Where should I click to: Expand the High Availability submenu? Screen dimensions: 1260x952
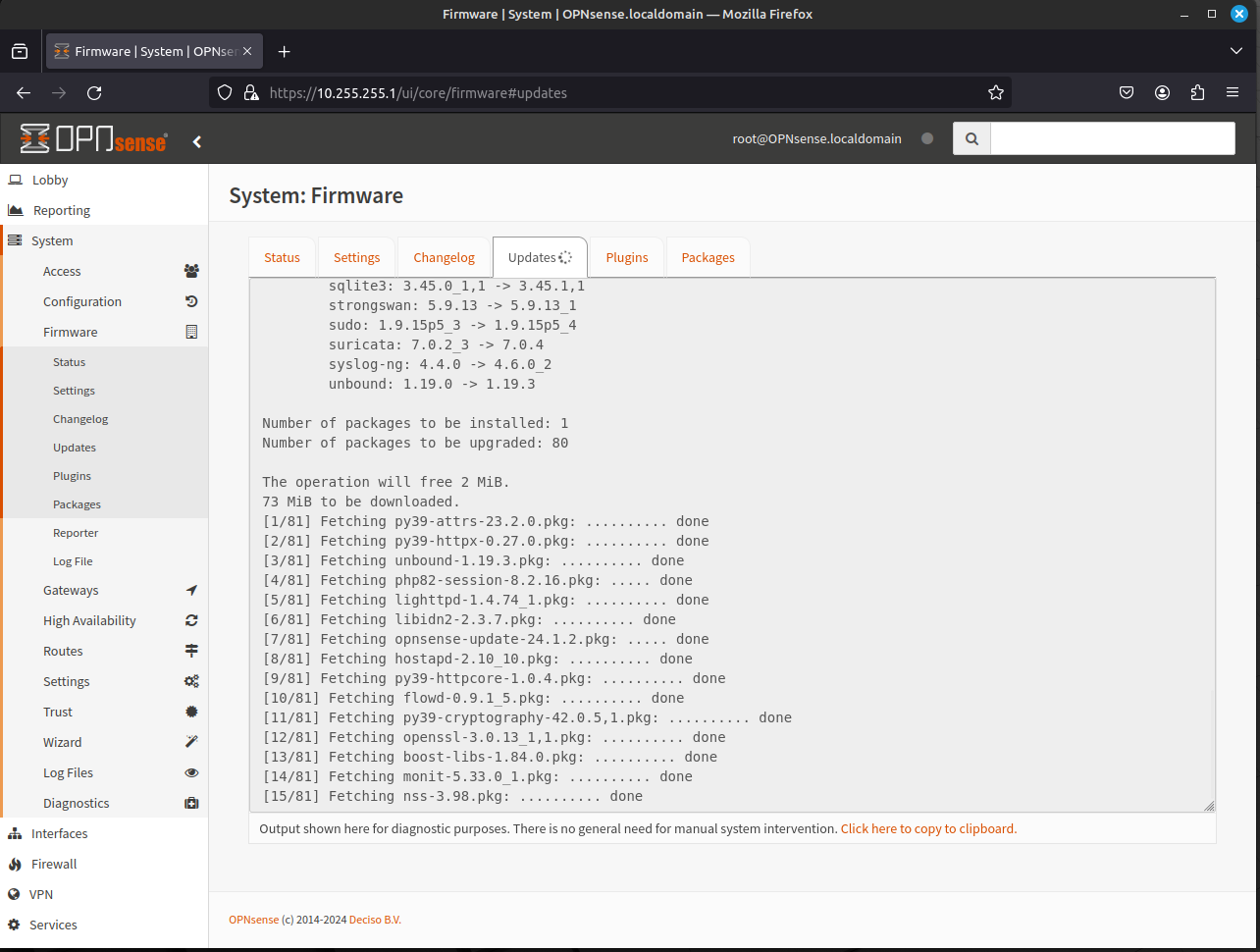tap(104, 620)
